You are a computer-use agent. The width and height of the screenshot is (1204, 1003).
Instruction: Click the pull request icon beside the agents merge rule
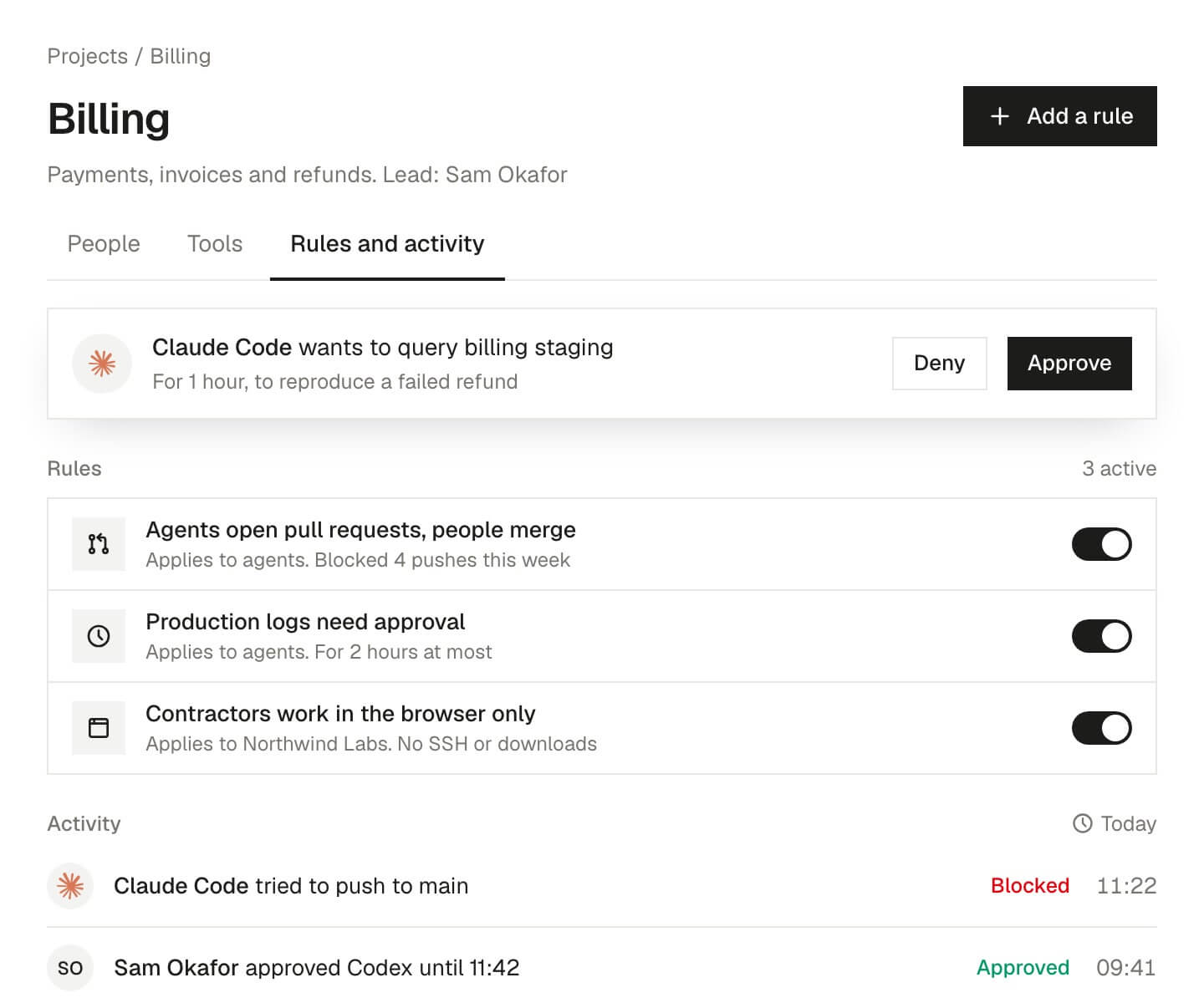pyautogui.click(x=99, y=544)
